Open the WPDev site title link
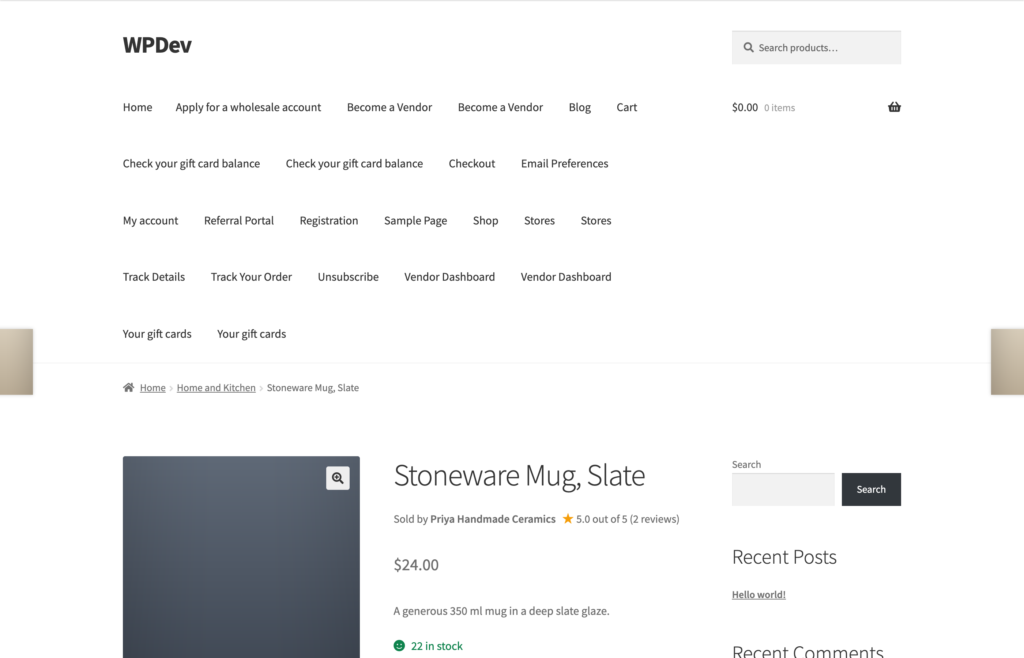This screenshot has width=1024, height=658. (157, 45)
